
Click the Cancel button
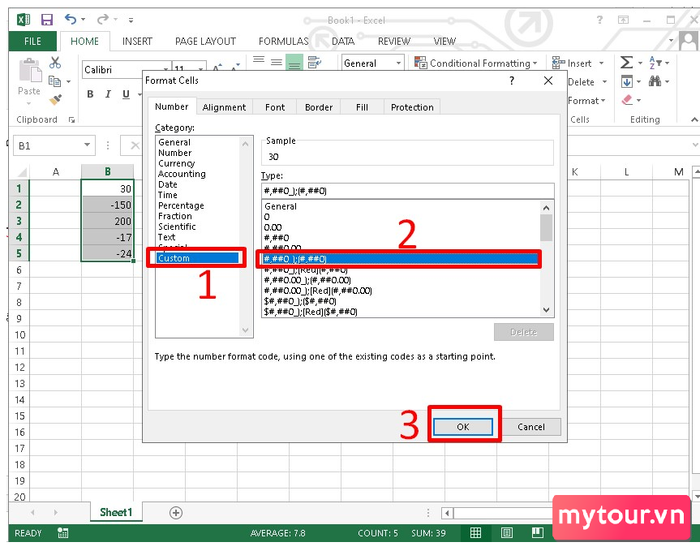click(x=531, y=427)
